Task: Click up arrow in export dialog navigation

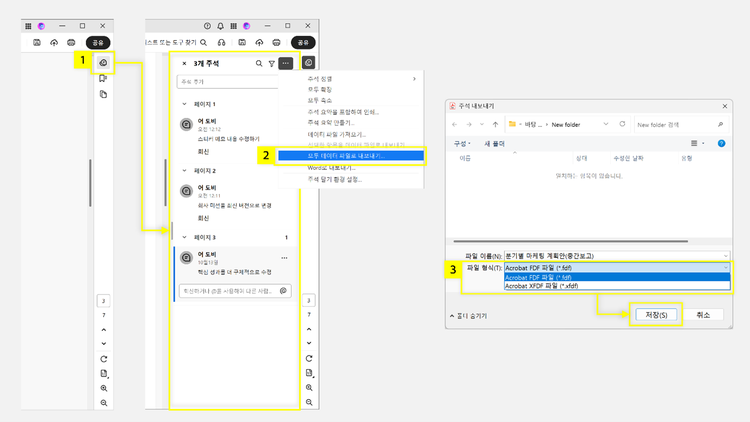Action: [x=496, y=124]
